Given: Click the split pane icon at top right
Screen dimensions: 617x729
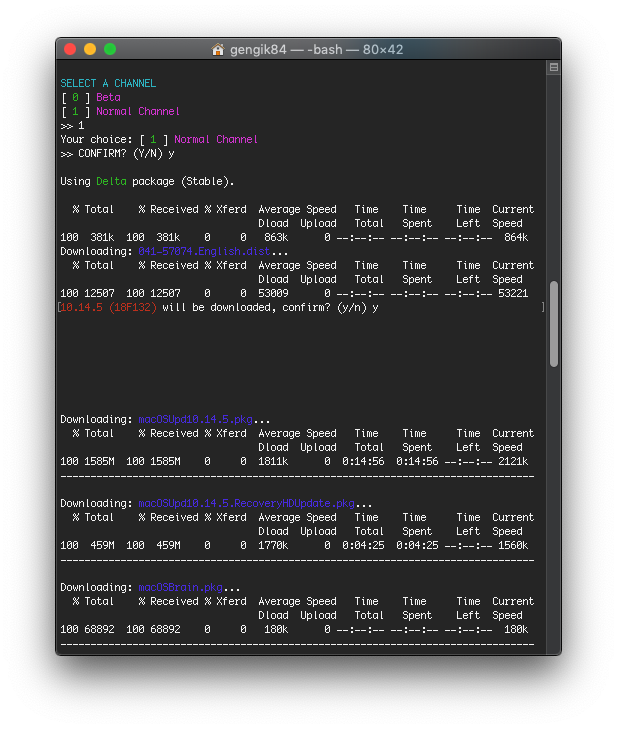Looking at the screenshot, I should (553, 67).
